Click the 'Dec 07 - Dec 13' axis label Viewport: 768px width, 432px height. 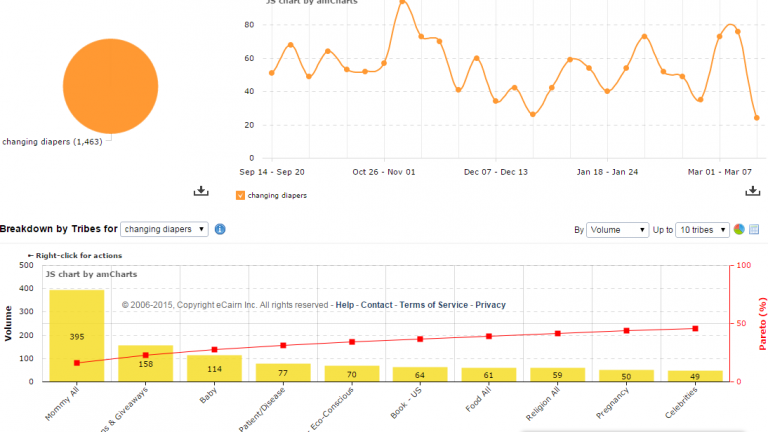496,172
